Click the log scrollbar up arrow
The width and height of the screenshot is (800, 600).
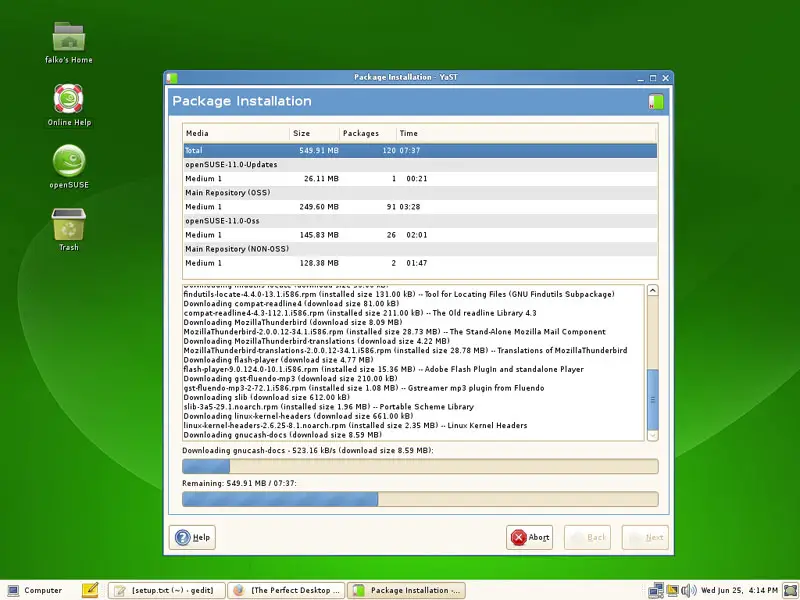(653, 290)
